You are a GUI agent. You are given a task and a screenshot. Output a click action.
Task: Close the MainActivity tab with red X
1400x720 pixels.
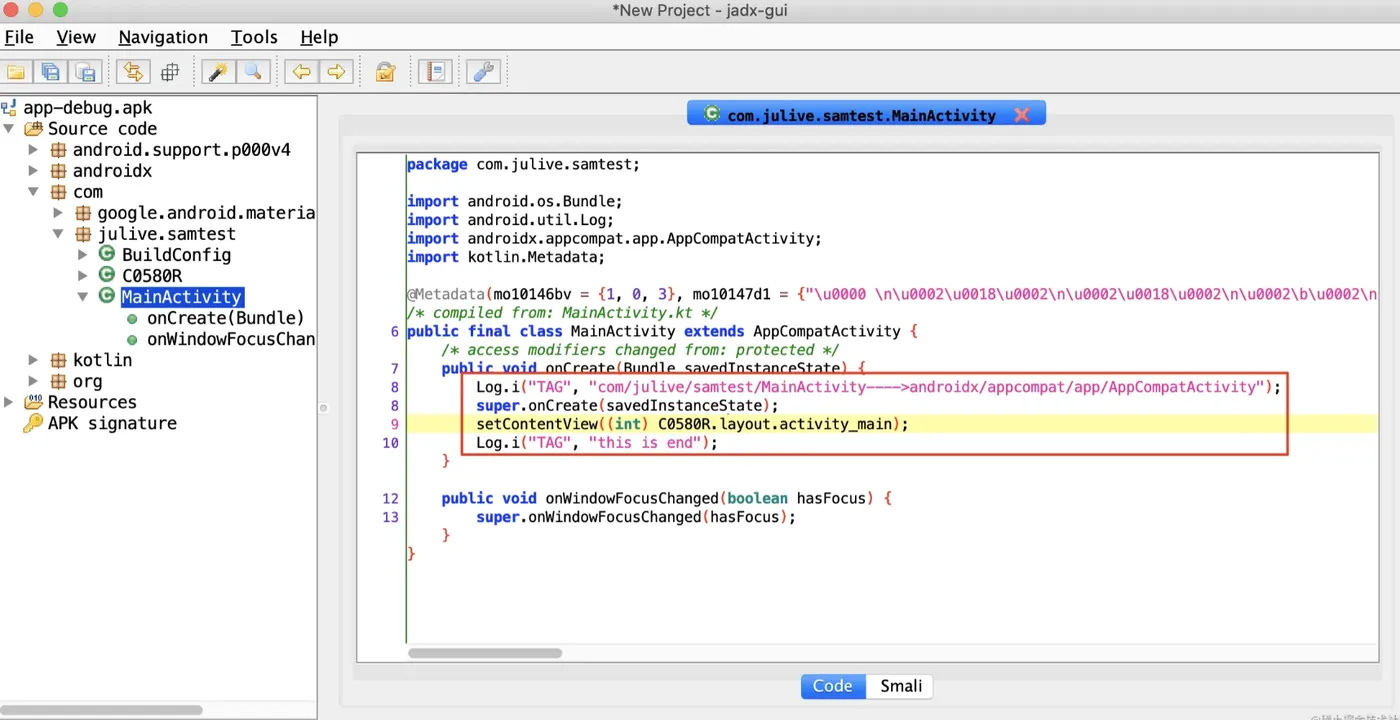tap(1021, 115)
